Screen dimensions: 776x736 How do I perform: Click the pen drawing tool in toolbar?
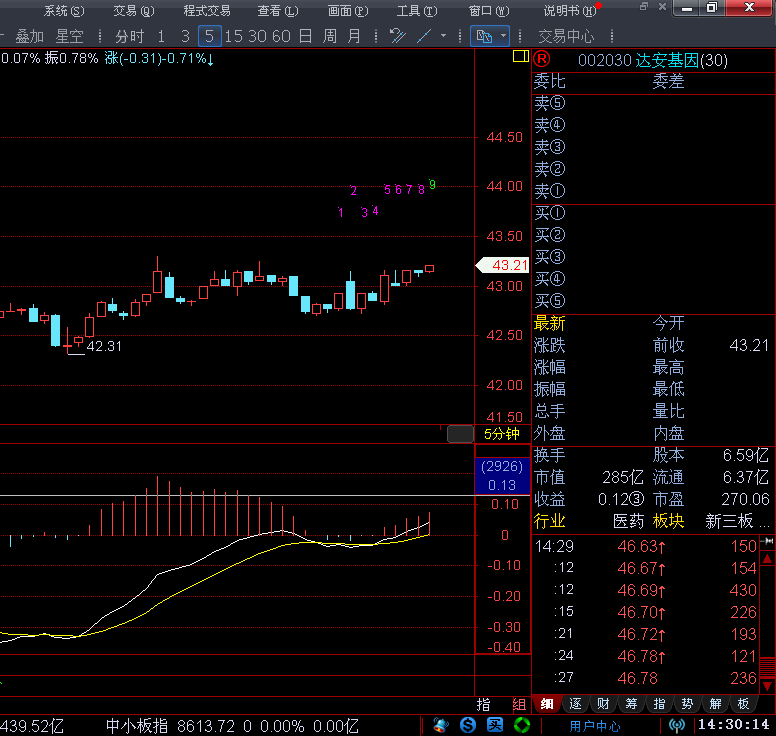pos(397,36)
